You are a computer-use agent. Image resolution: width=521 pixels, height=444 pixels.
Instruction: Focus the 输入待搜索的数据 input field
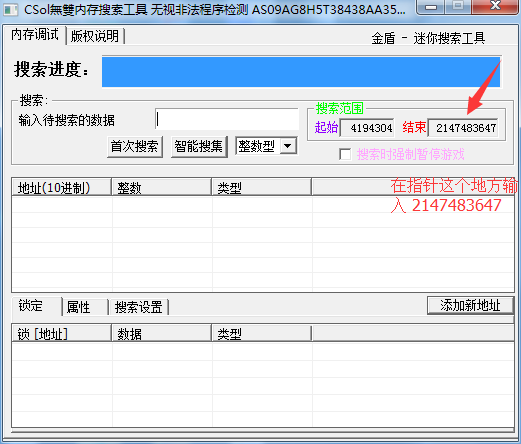coord(227,119)
